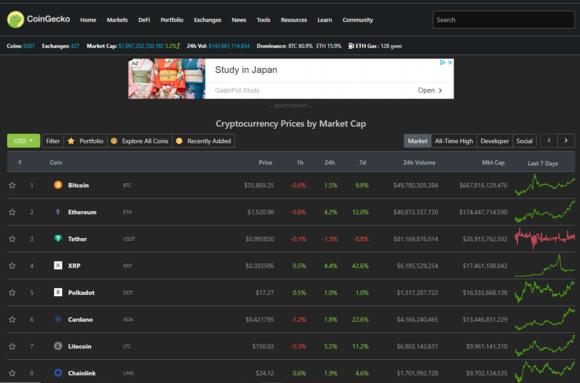Go to previous table page arrow
Image resolution: width=580 pixels, height=383 pixels.
pos(549,141)
